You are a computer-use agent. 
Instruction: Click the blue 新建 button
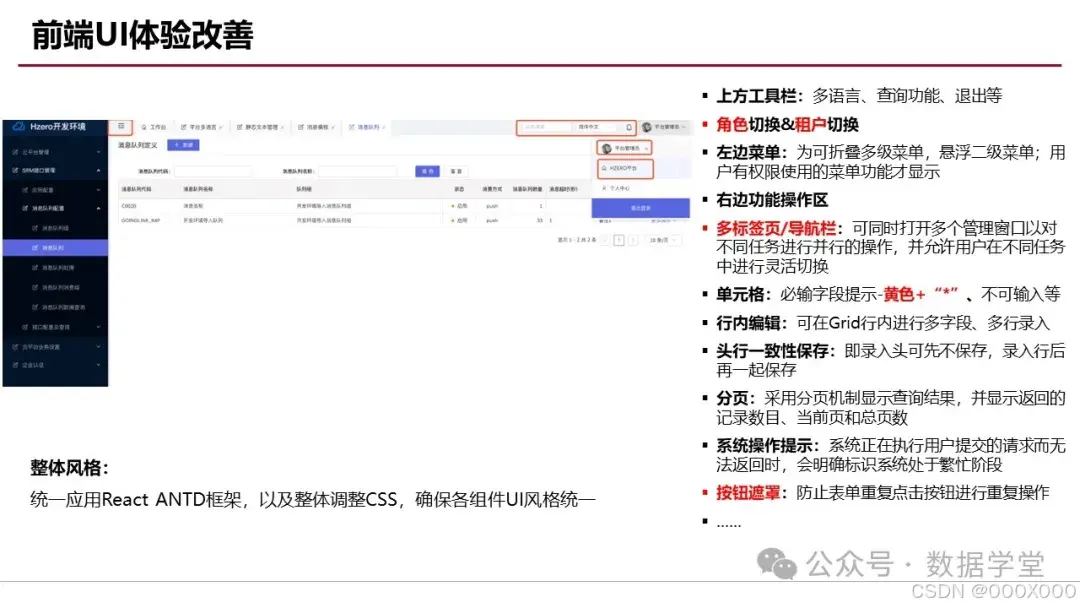(x=183, y=145)
